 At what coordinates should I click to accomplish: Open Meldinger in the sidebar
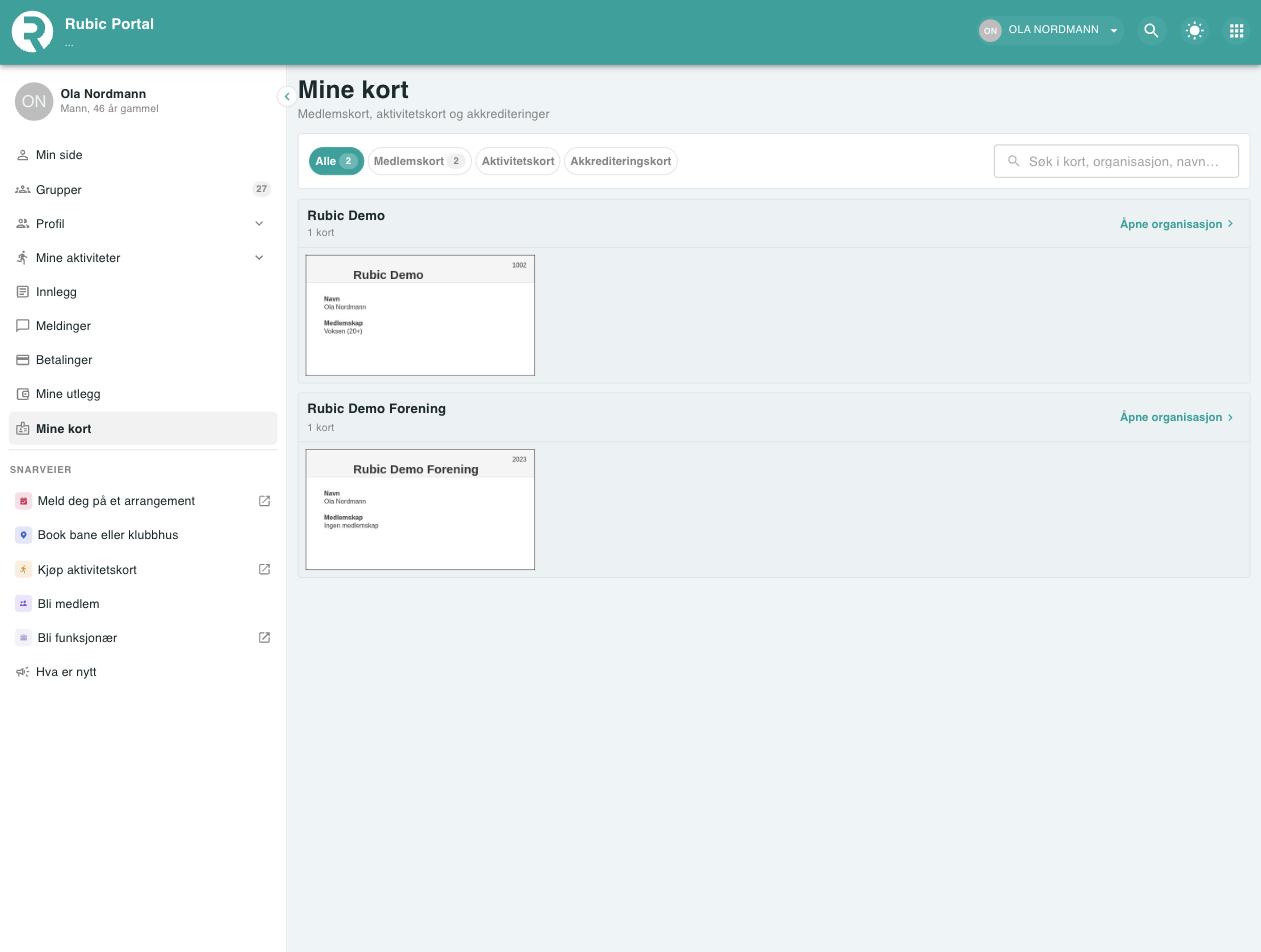tap(143, 326)
